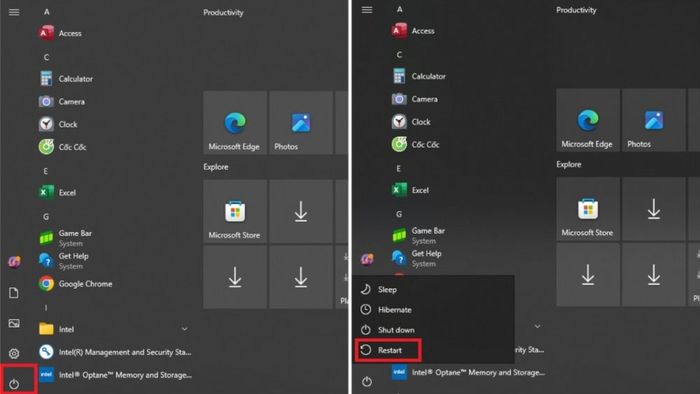Image resolution: width=700 pixels, height=394 pixels.
Task: Click the user avatar in the left Start menu
Action: coord(14,262)
